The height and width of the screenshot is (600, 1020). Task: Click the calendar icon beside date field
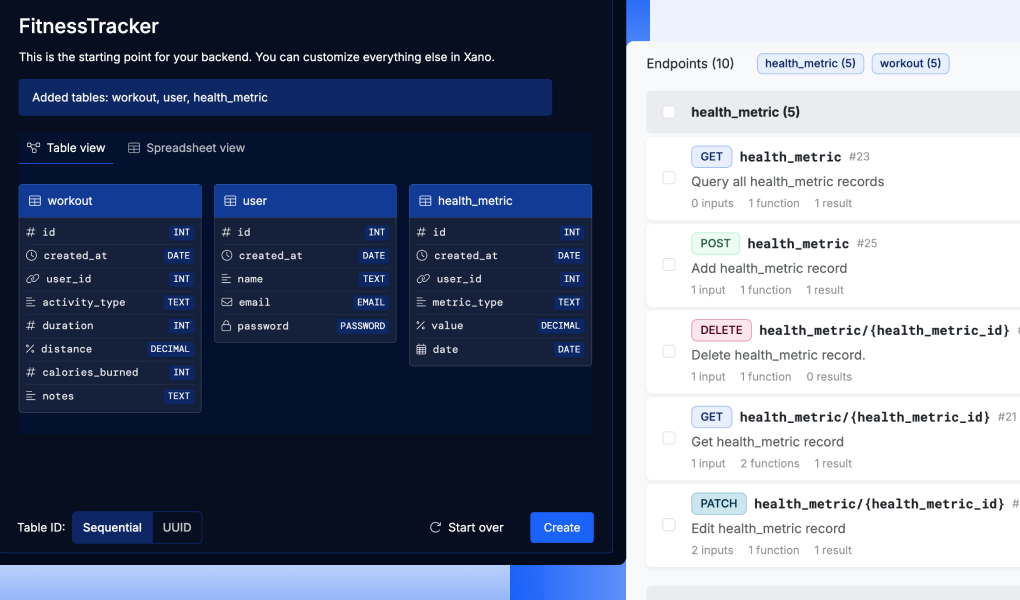point(422,349)
